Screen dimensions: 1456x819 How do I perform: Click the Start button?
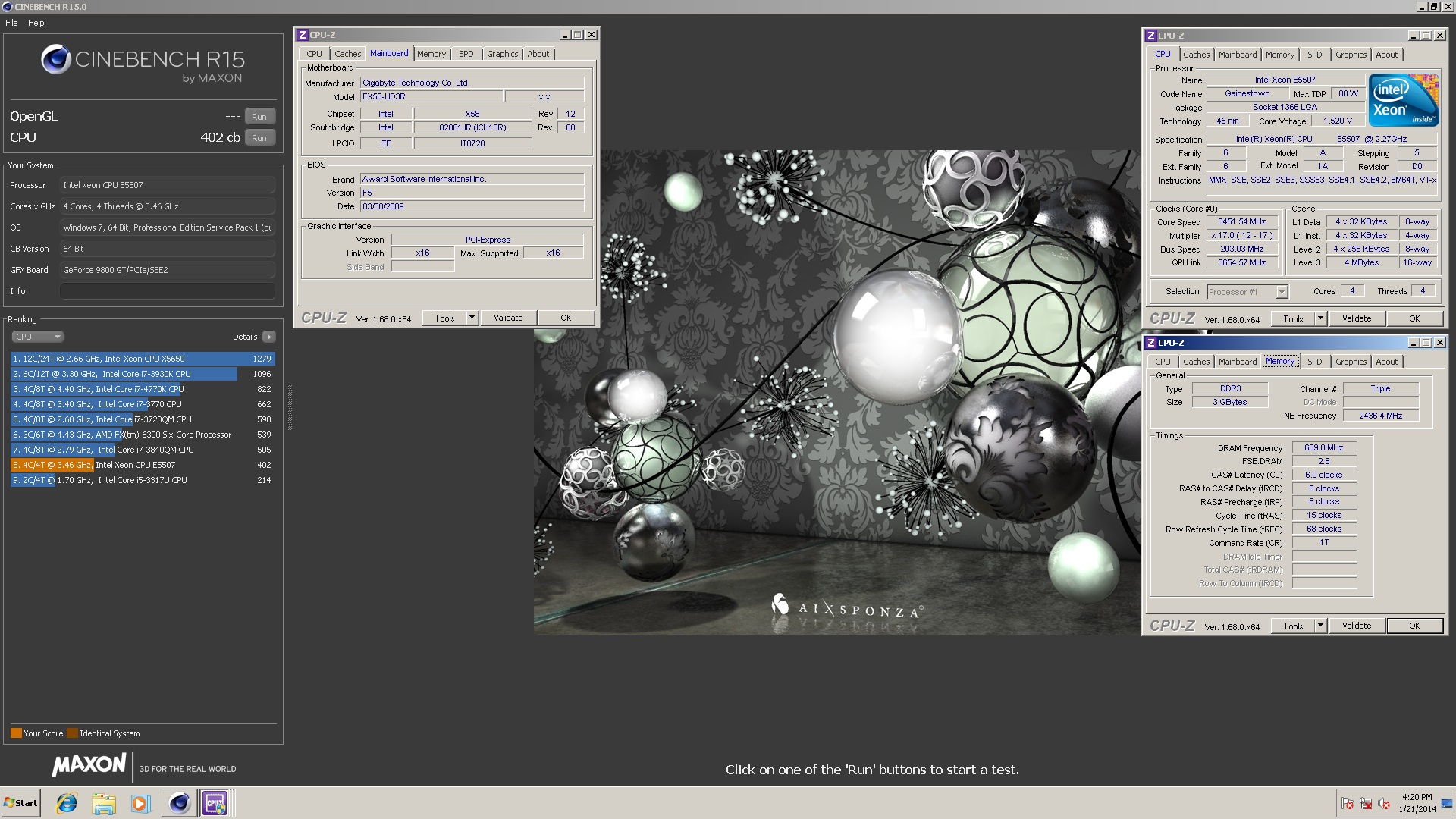tap(20, 803)
